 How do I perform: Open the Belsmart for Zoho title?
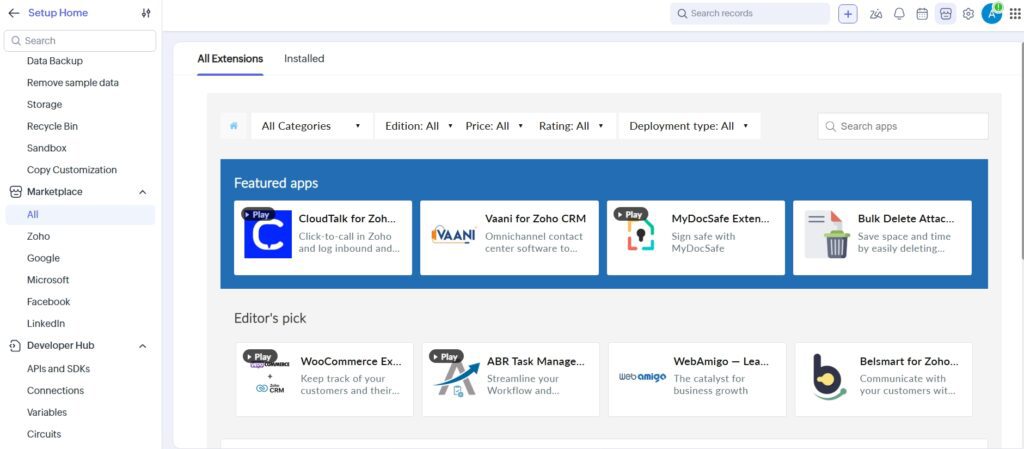pos(909,361)
